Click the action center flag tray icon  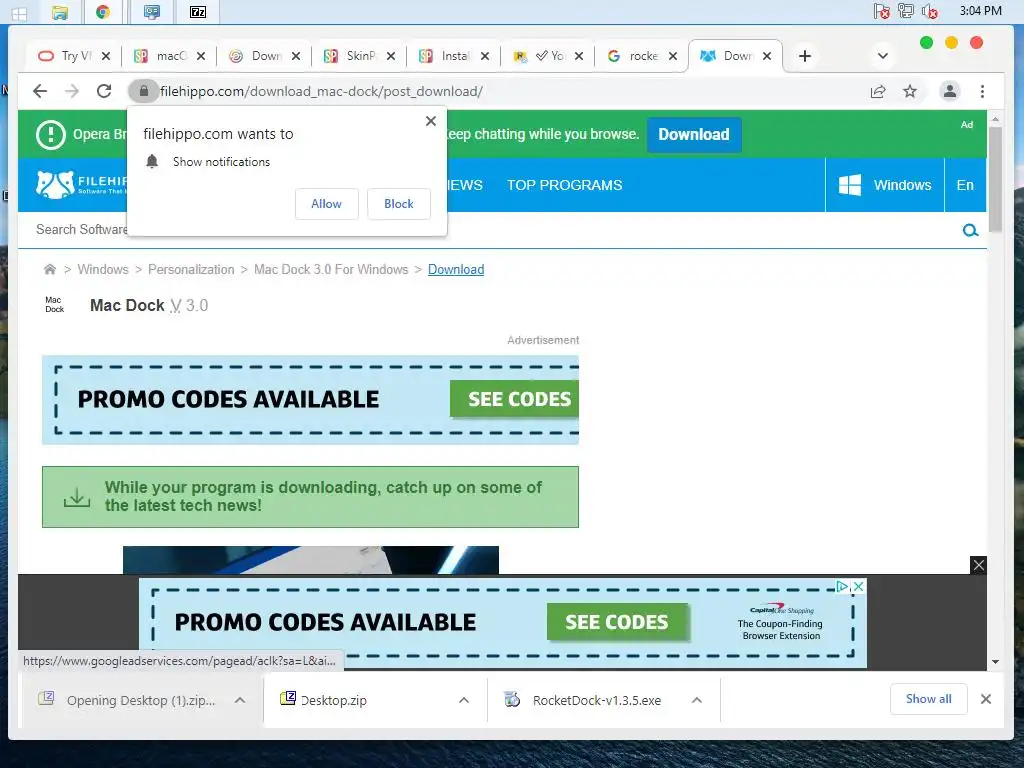(882, 11)
